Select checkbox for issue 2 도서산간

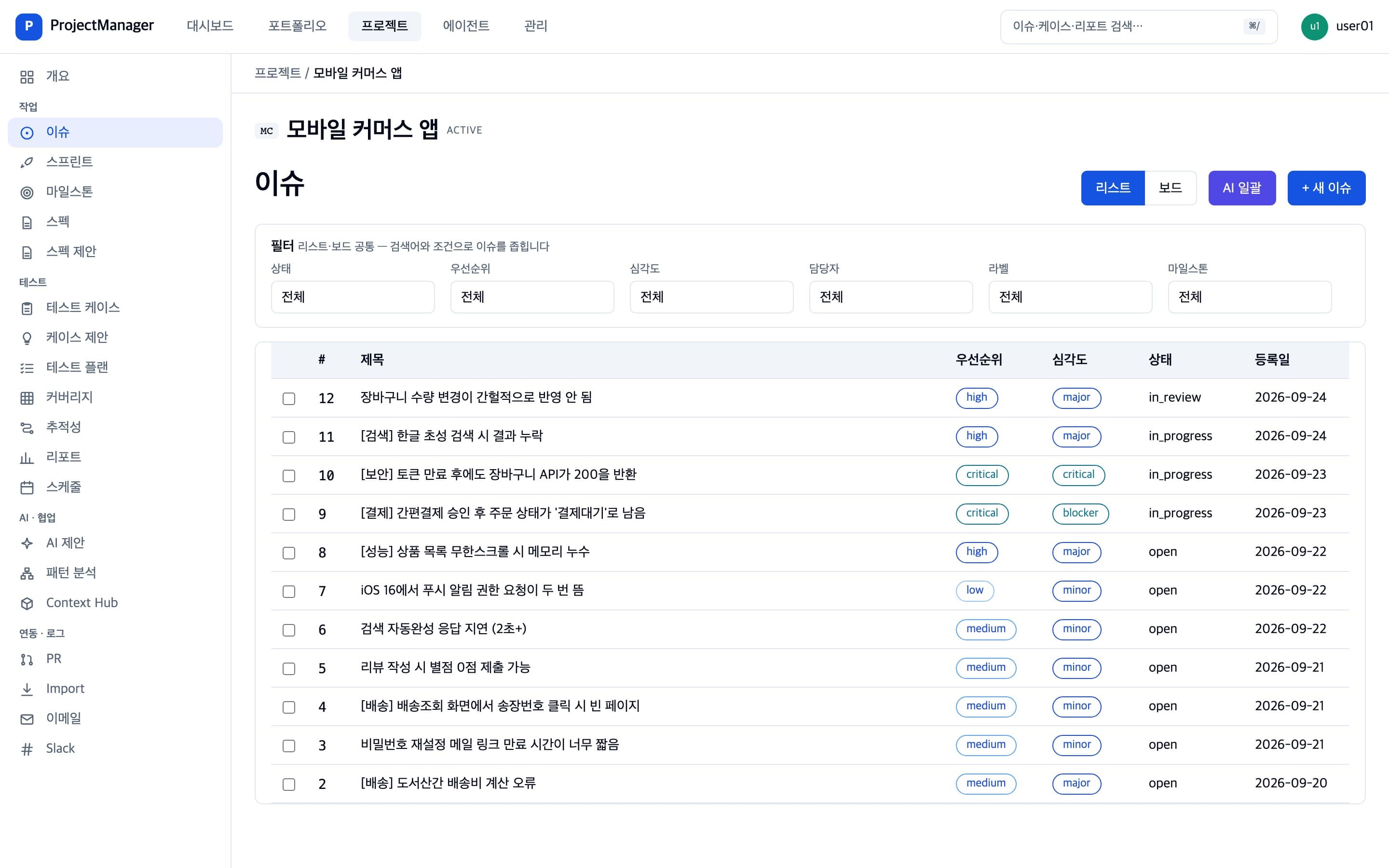click(289, 784)
